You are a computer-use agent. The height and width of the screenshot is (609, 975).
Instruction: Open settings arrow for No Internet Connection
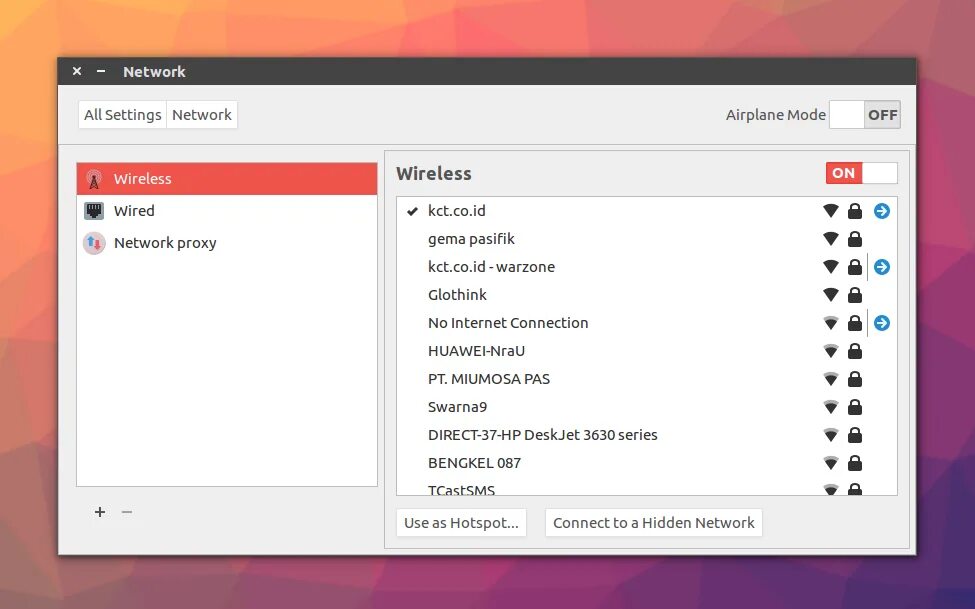pos(881,323)
